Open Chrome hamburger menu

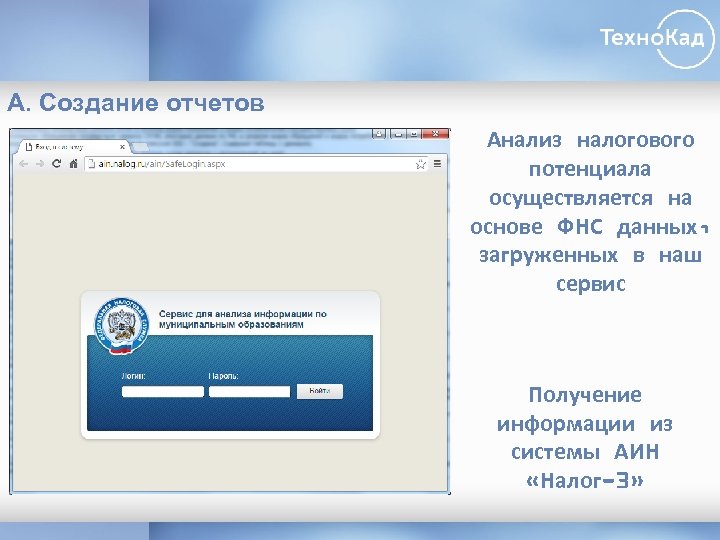(x=438, y=163)
